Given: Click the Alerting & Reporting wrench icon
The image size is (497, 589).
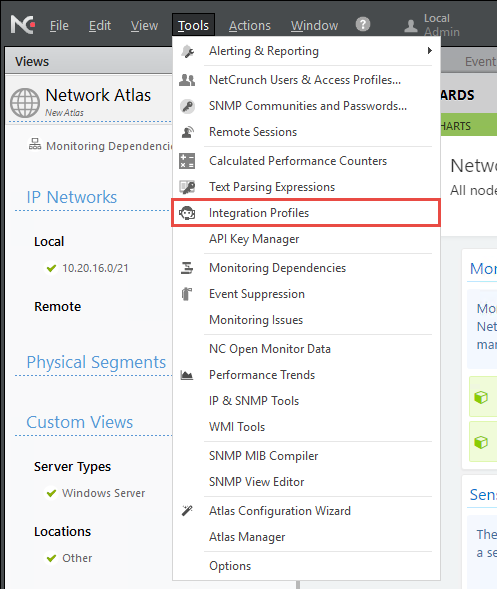Looking at the screenshot, I should coord(187,51).
